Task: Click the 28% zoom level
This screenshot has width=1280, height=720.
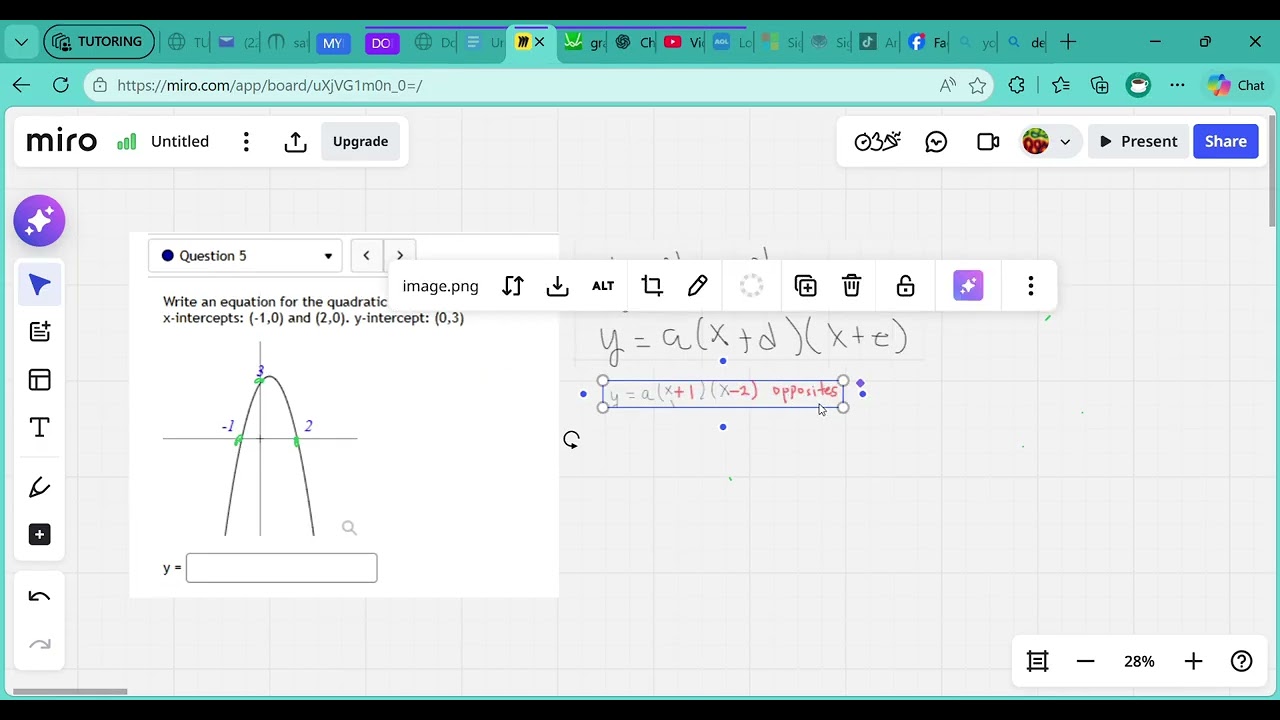Action: [x=1139, y=661]
